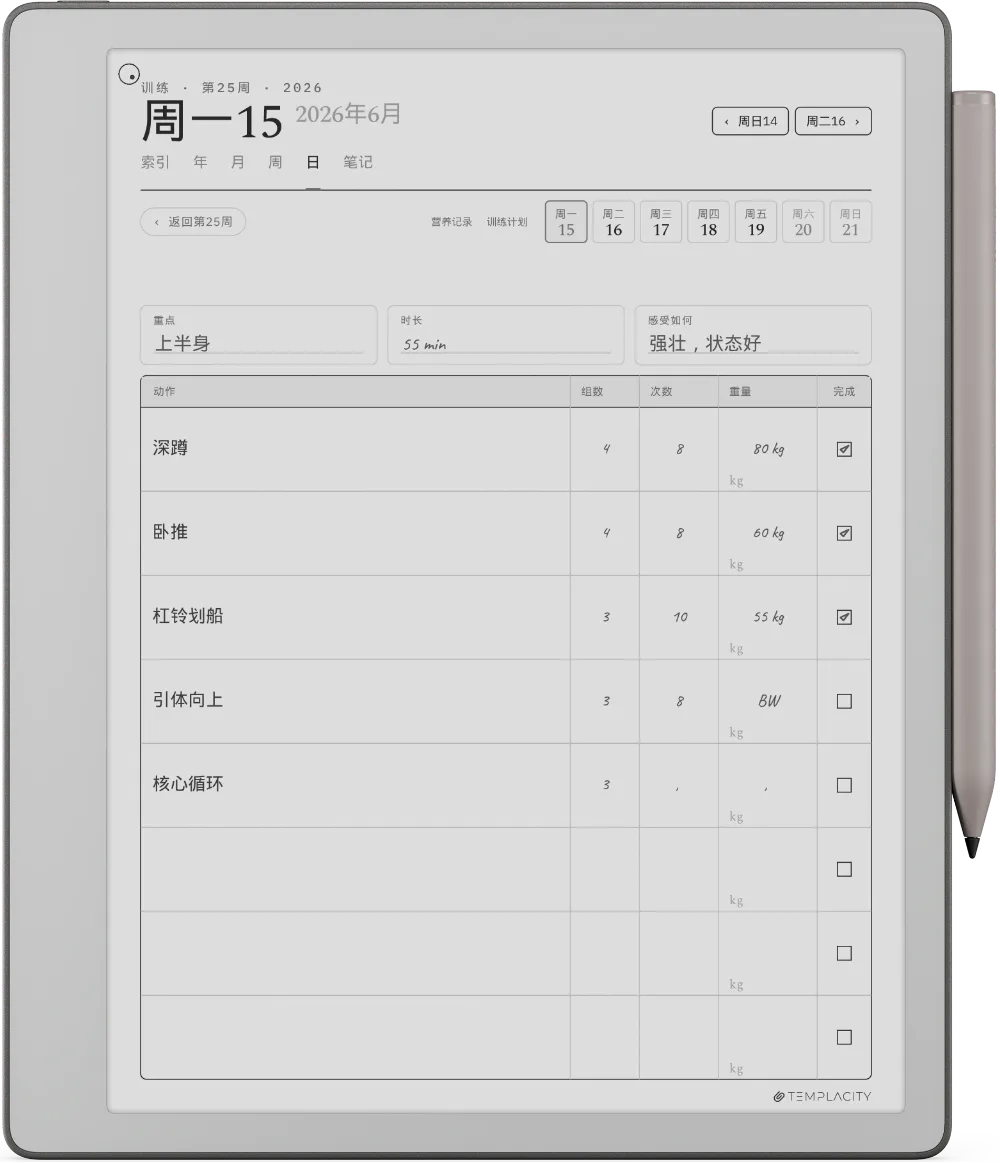Tap the 2026年6月 month label

349,114
